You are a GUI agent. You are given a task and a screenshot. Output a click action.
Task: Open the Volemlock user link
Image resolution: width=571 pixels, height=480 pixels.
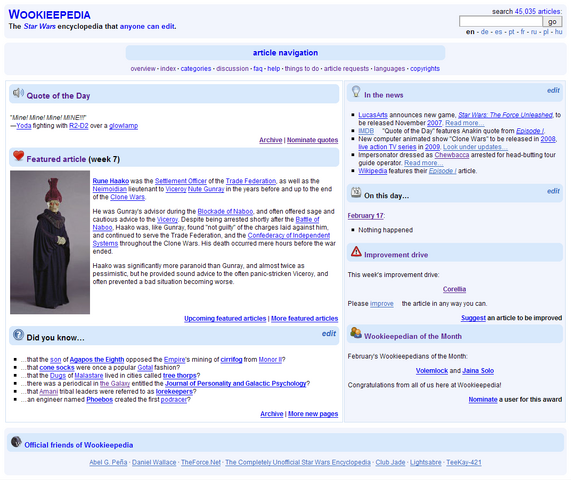point(432,371)
